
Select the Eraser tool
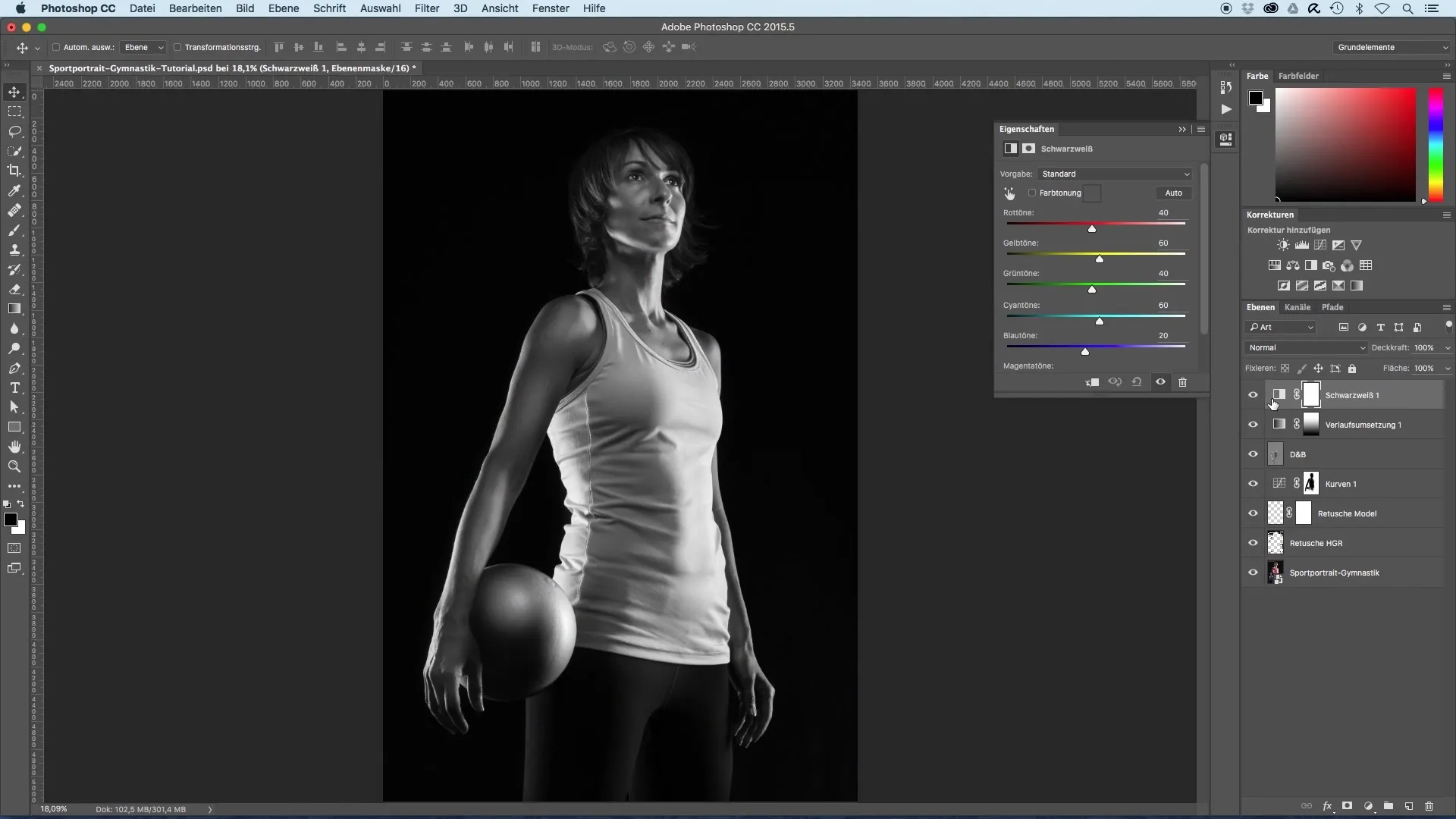pyautogui.click(x=14, y=289)
